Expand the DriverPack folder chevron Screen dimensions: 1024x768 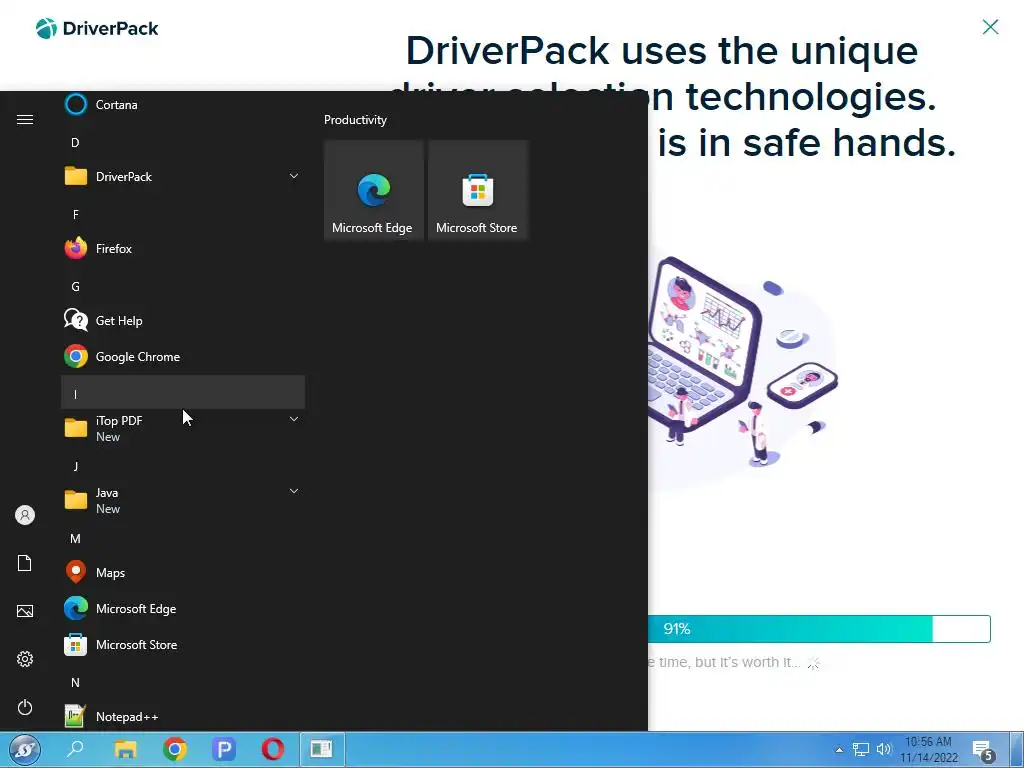pos(294,176)
